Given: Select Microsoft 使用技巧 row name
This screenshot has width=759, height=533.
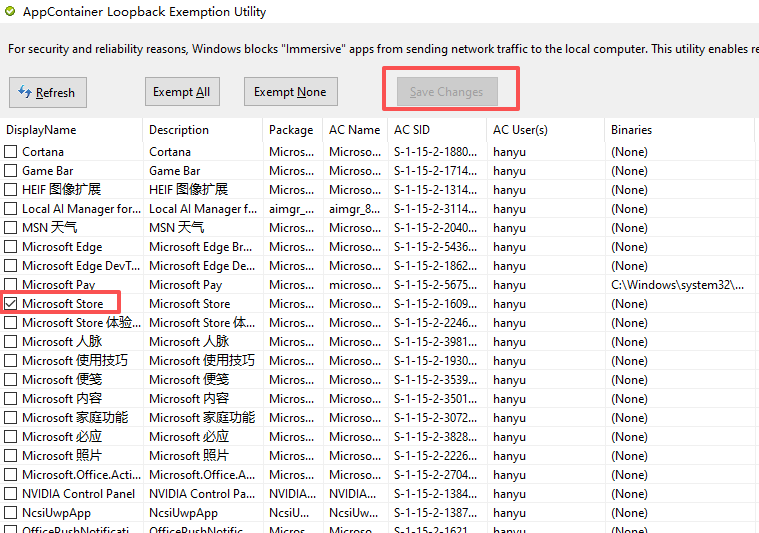Looking at the screenshot, I should 75,361.
